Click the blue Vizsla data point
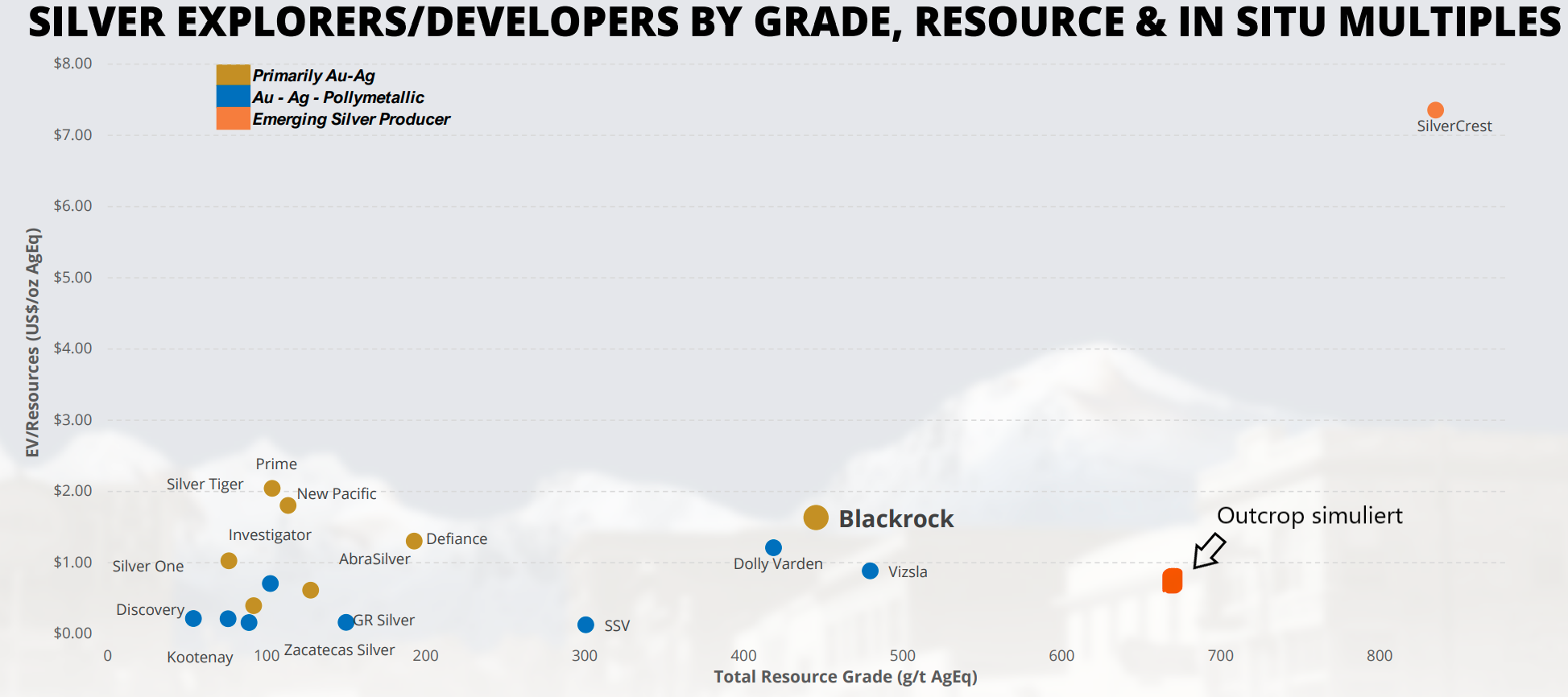Screen dimensions: 1568x697 click(870, 571)
